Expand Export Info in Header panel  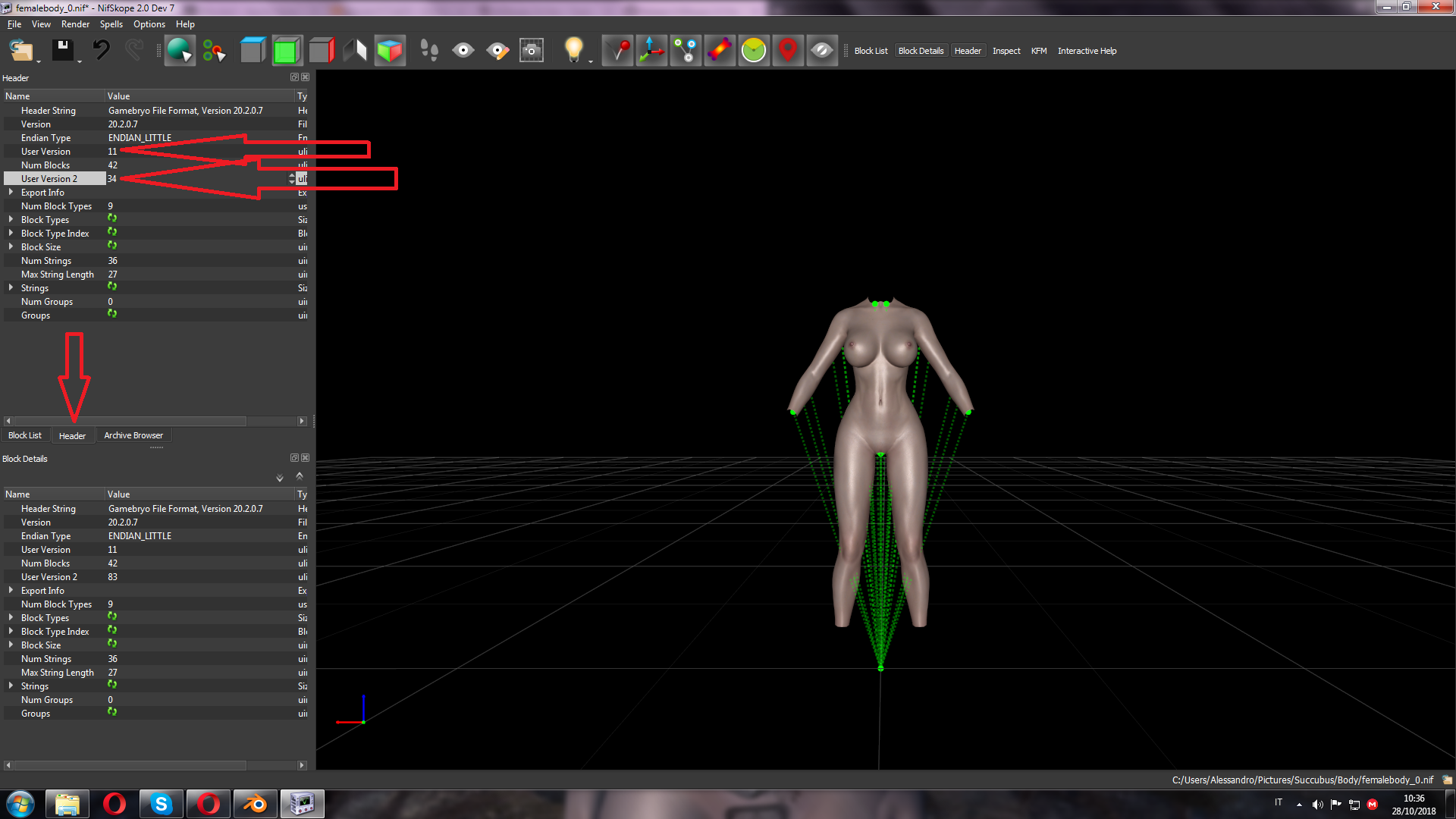(11, 193)
